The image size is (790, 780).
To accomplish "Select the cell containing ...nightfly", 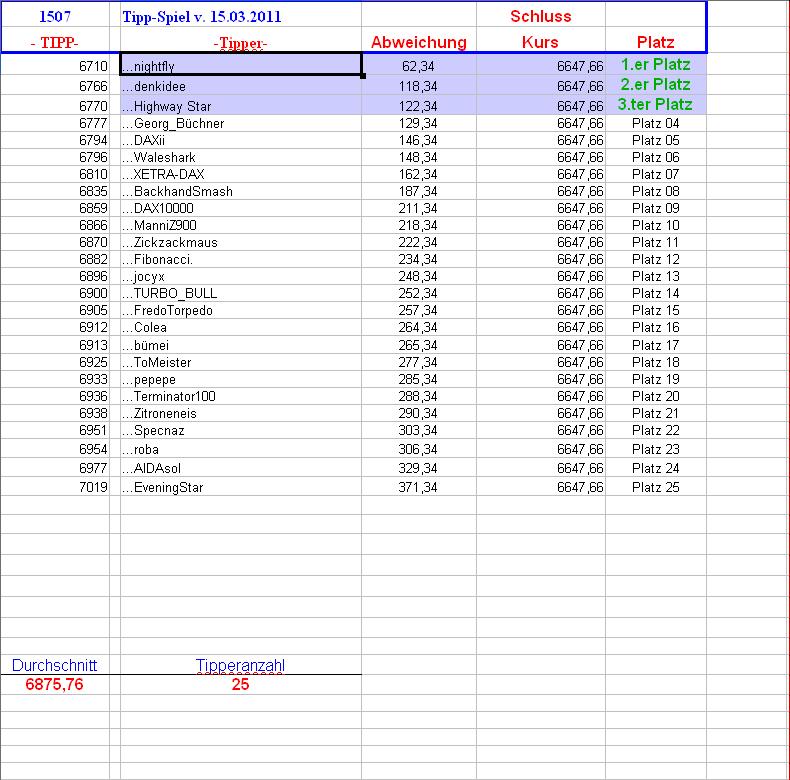I will 241,64.
